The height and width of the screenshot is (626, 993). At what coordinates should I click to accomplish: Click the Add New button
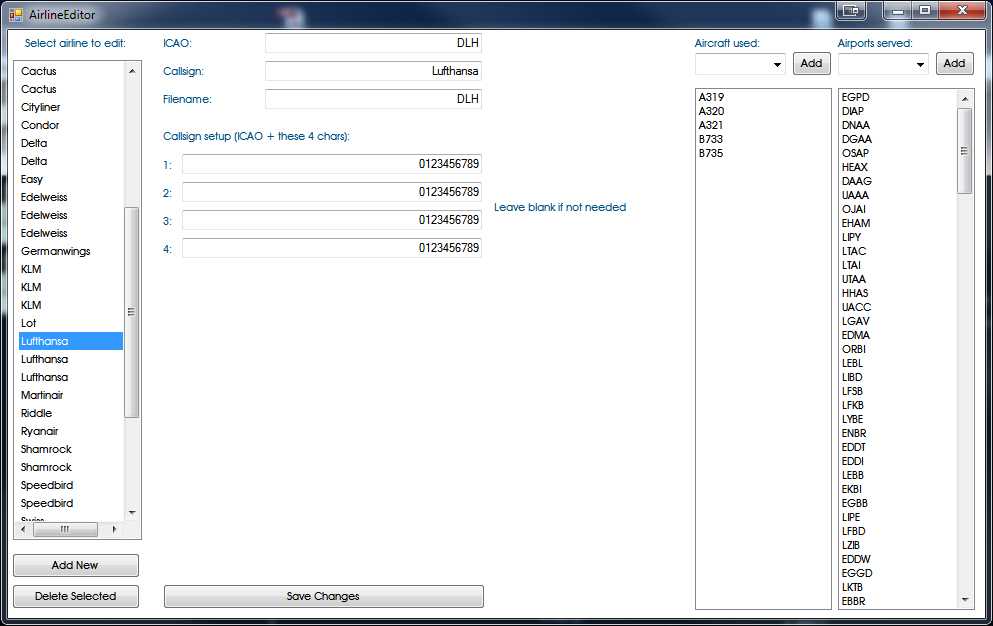(75, 565)
